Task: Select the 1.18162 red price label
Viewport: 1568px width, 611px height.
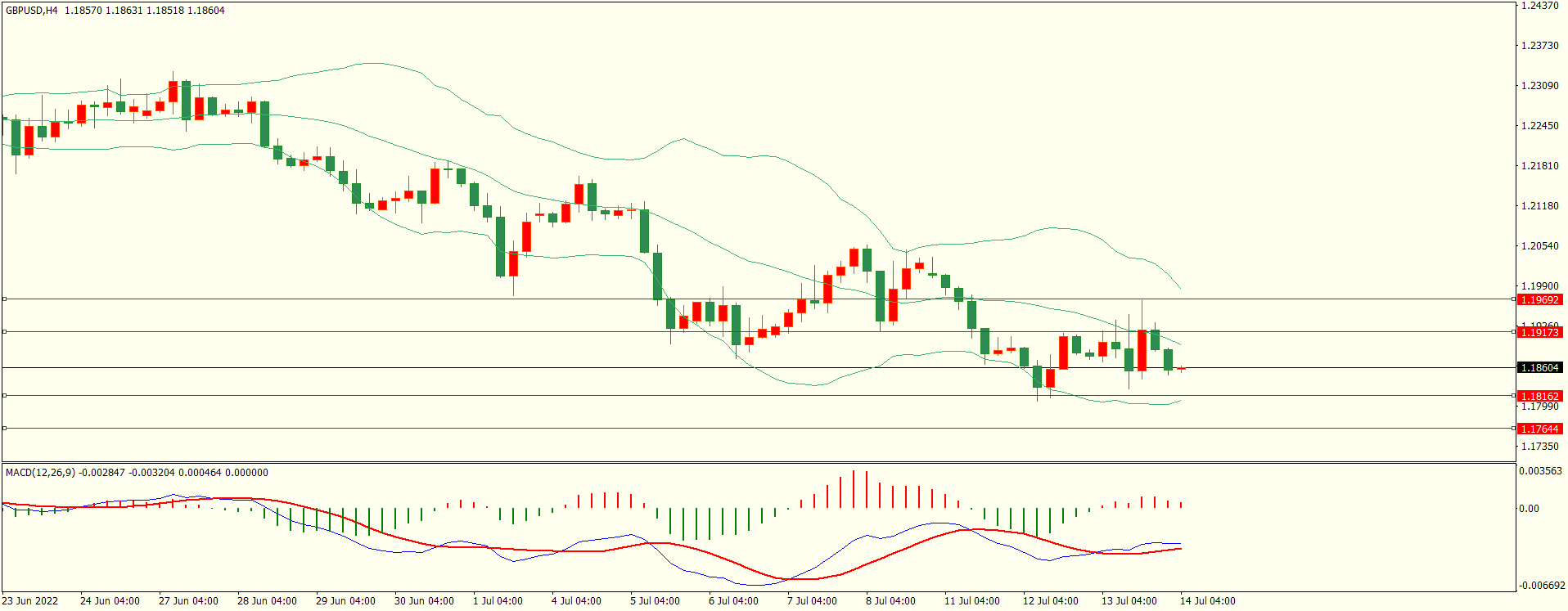Action: tap(1539, 397)
